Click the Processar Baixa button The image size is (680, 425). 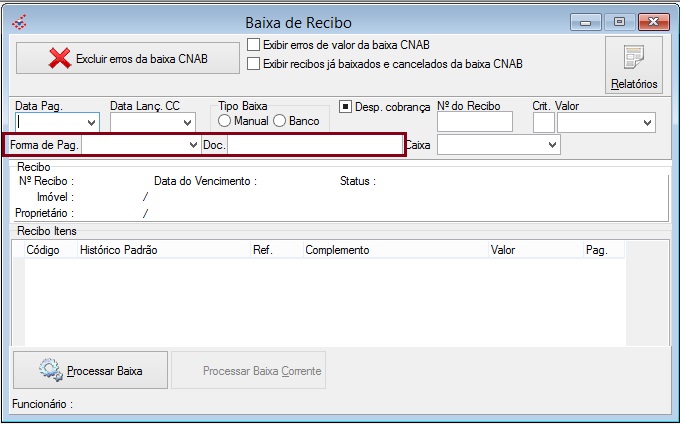(90, 370)
